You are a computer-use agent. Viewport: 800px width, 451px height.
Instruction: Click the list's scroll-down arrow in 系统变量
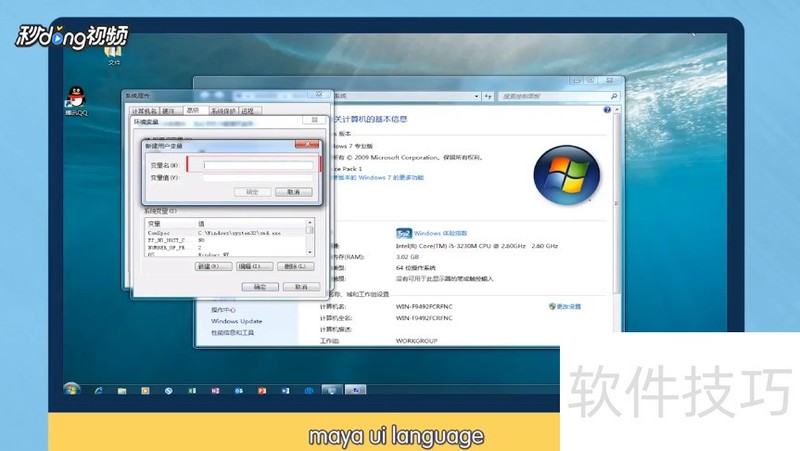(309, 252)
